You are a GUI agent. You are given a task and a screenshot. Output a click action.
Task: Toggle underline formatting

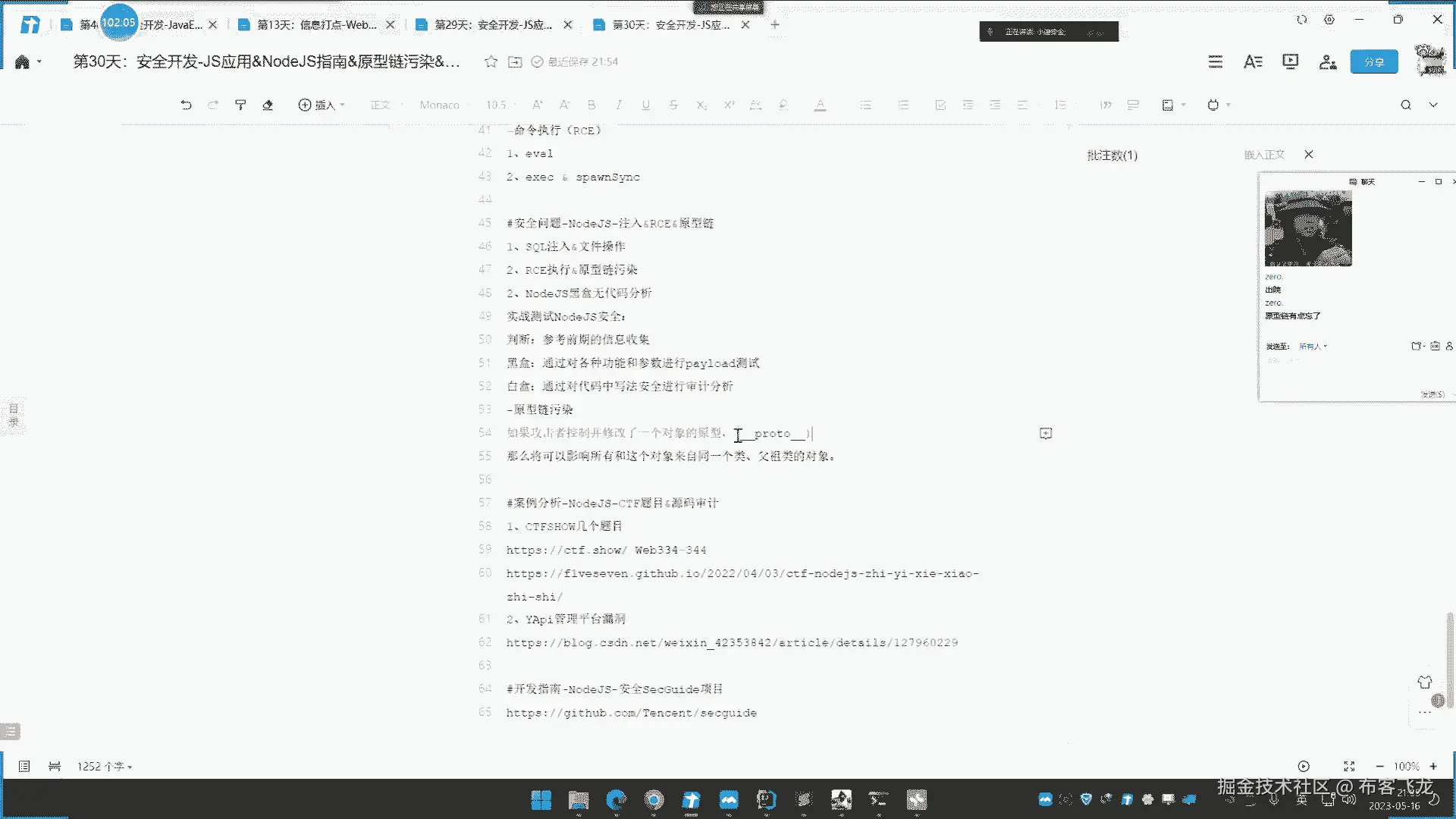[x=645, y=105]
